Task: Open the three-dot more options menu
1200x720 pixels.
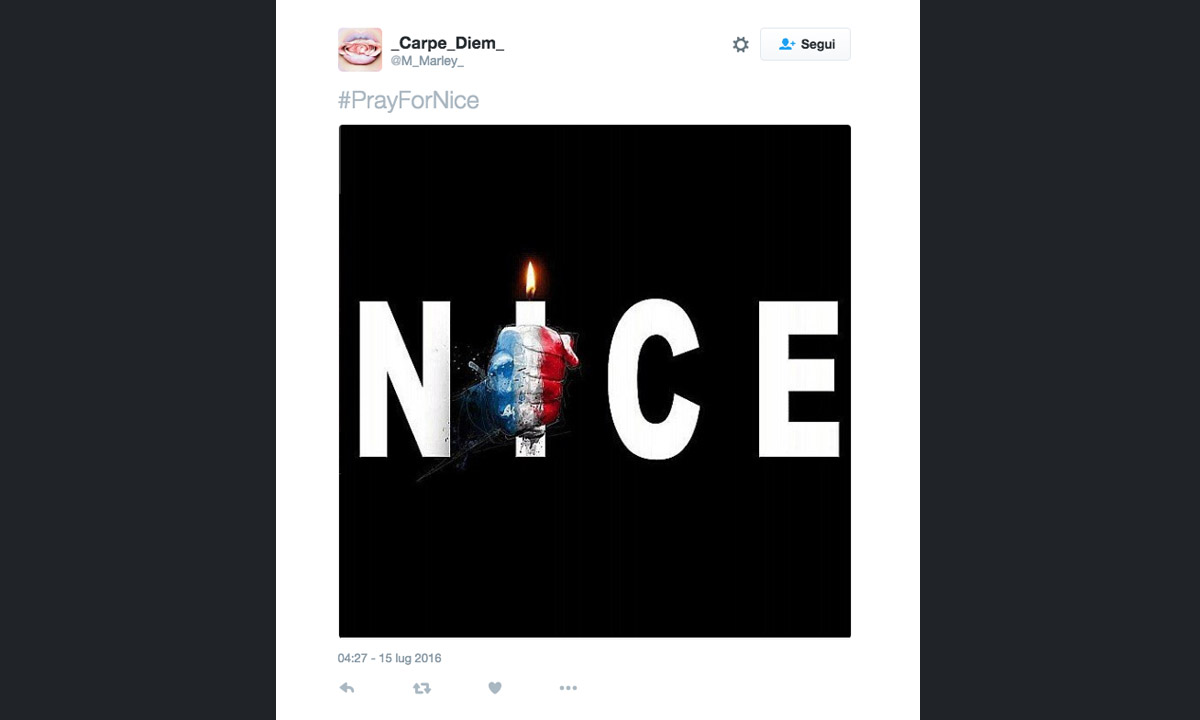Action: [x=568, y=688]
